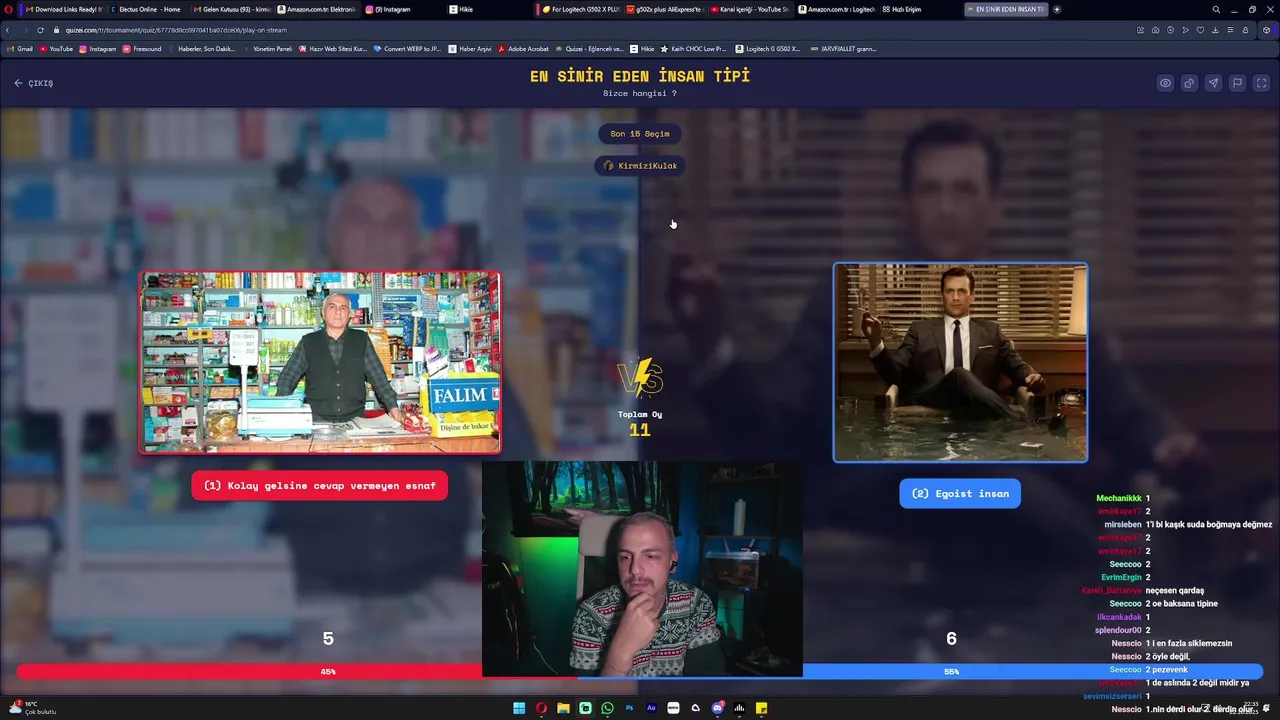1280x720 pixels.
Task: Click the man in suit image thumbnail
Action: (960, 362)
